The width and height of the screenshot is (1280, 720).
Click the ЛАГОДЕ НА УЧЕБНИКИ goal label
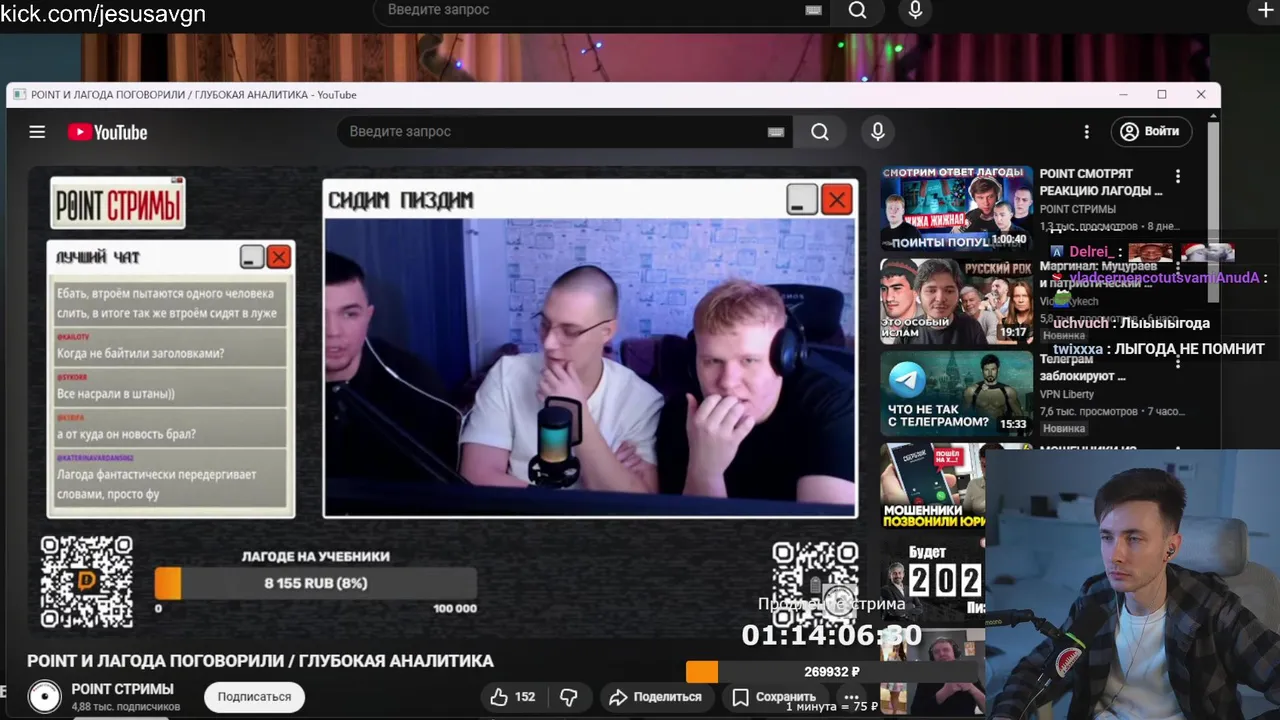(316, 556)
